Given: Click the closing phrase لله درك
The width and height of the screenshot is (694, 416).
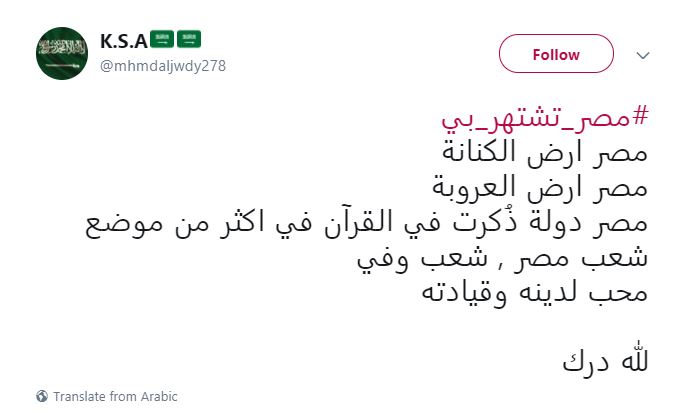Looking at the screenshot, I should [x=605, y=361].
